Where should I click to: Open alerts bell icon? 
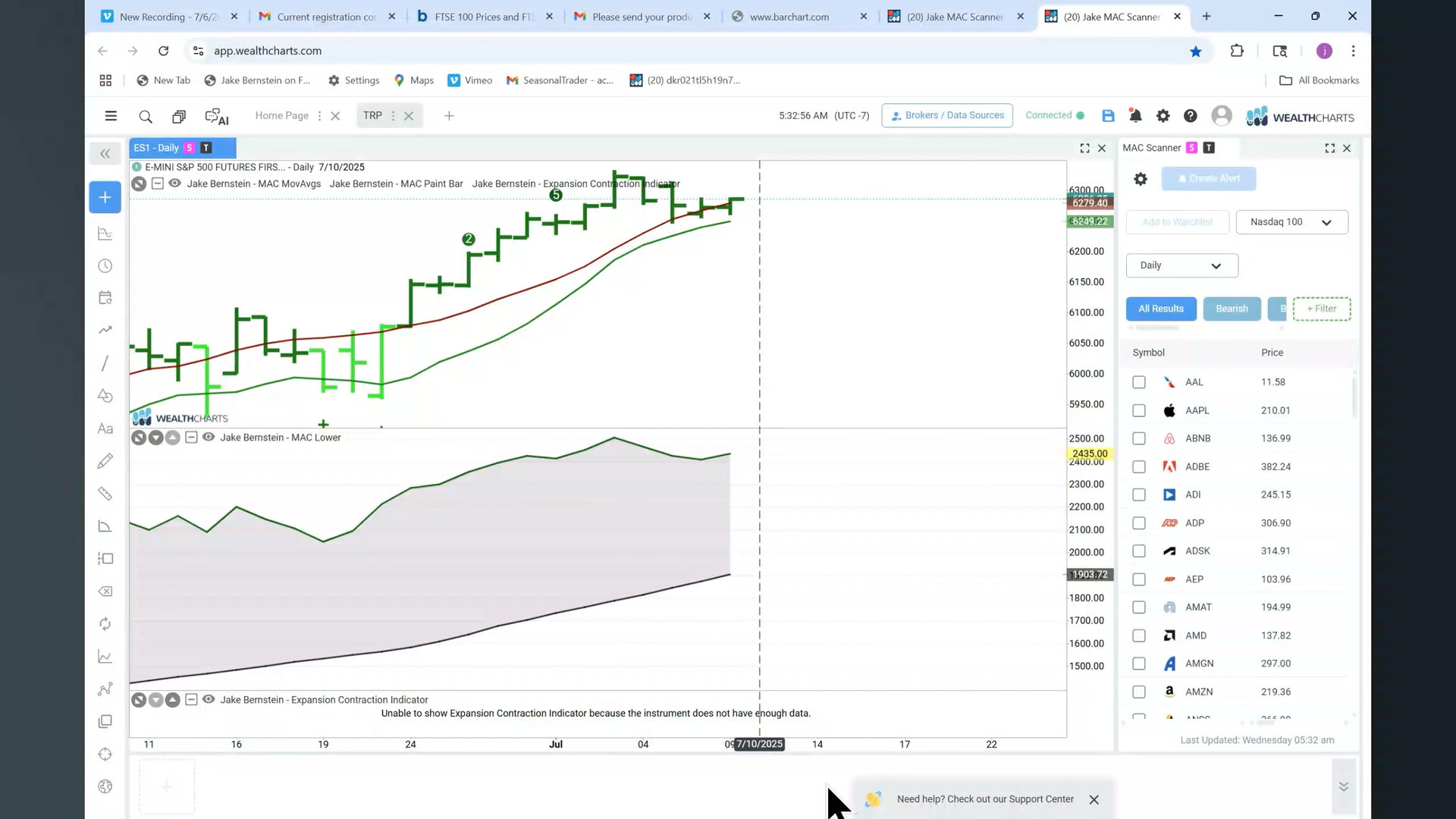(x=1135, y=116)
